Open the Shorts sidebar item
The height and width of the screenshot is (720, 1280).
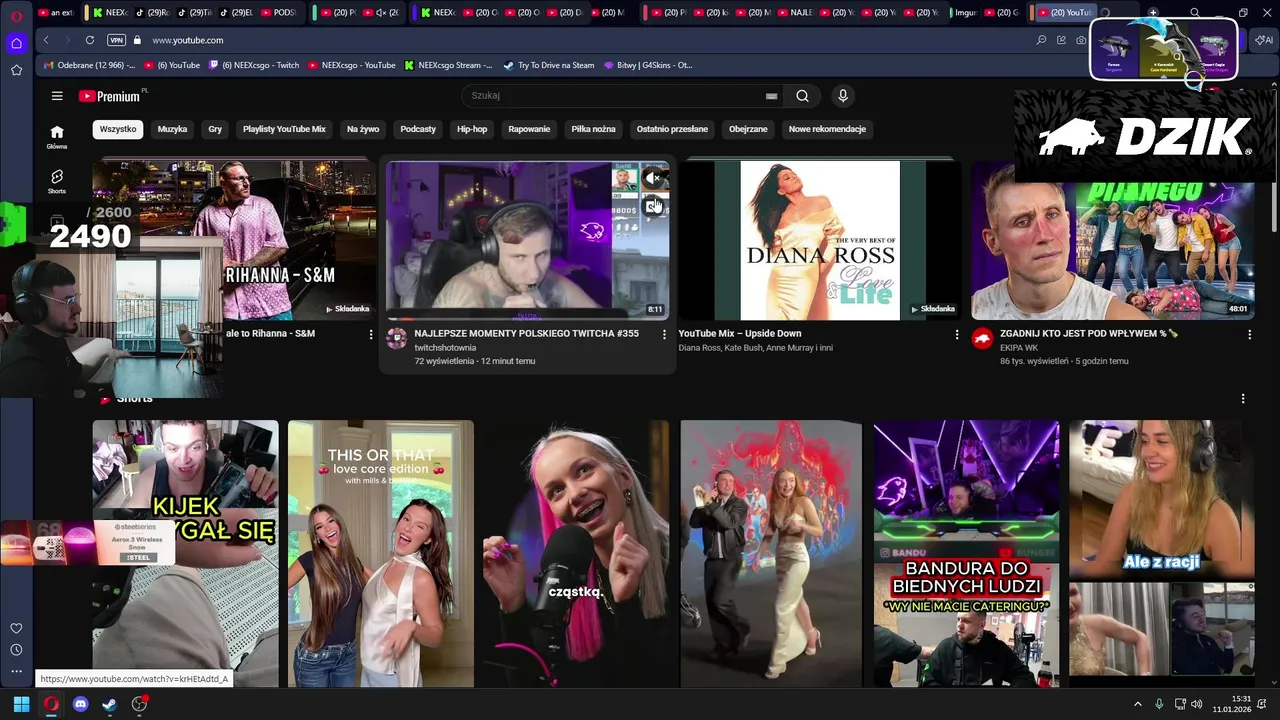pyautogui.click(x=57, y=181)
